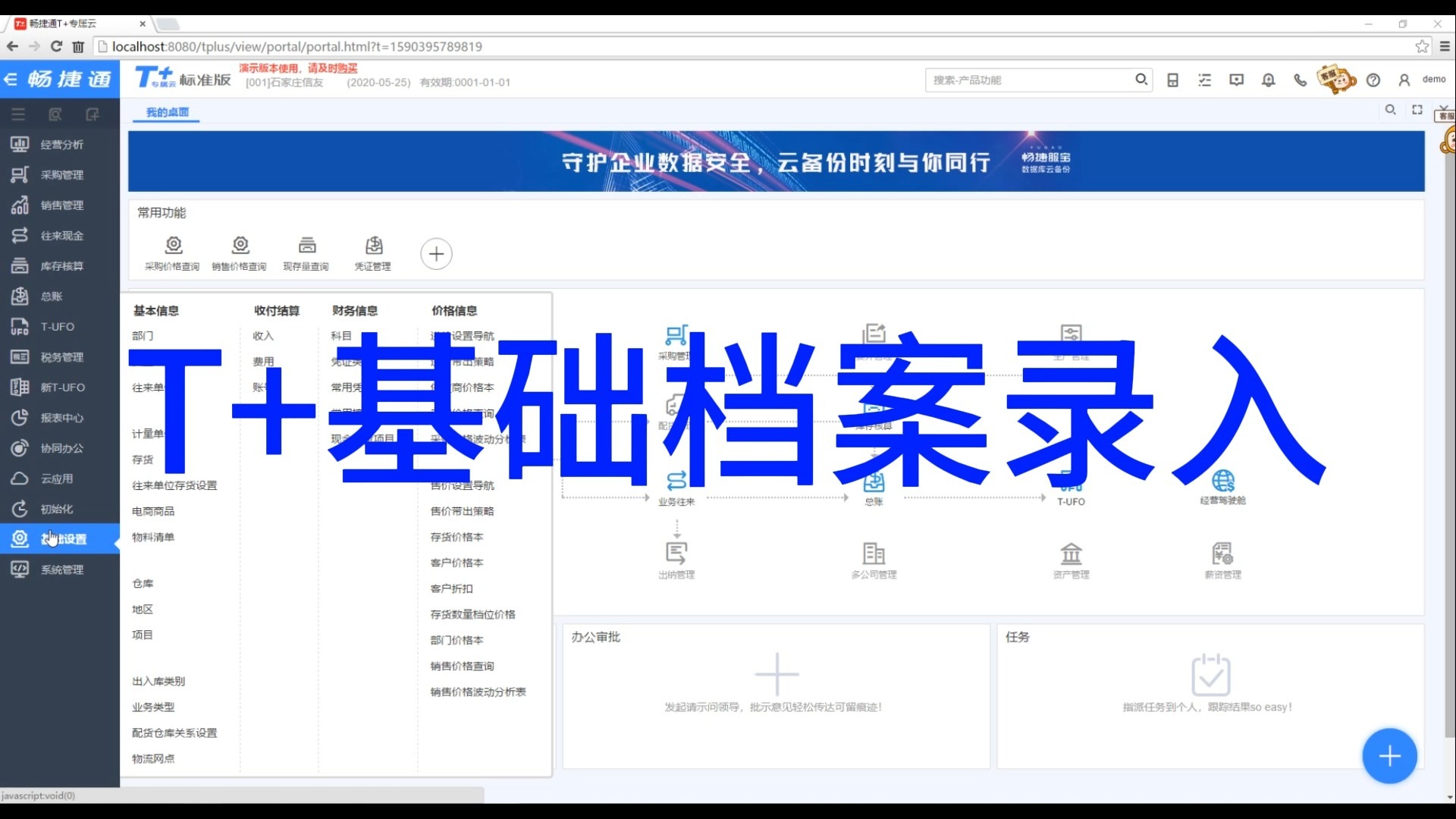Click 采购价格查询 shortcut icon
The image size is (1456, 819).
coord(173,253)
